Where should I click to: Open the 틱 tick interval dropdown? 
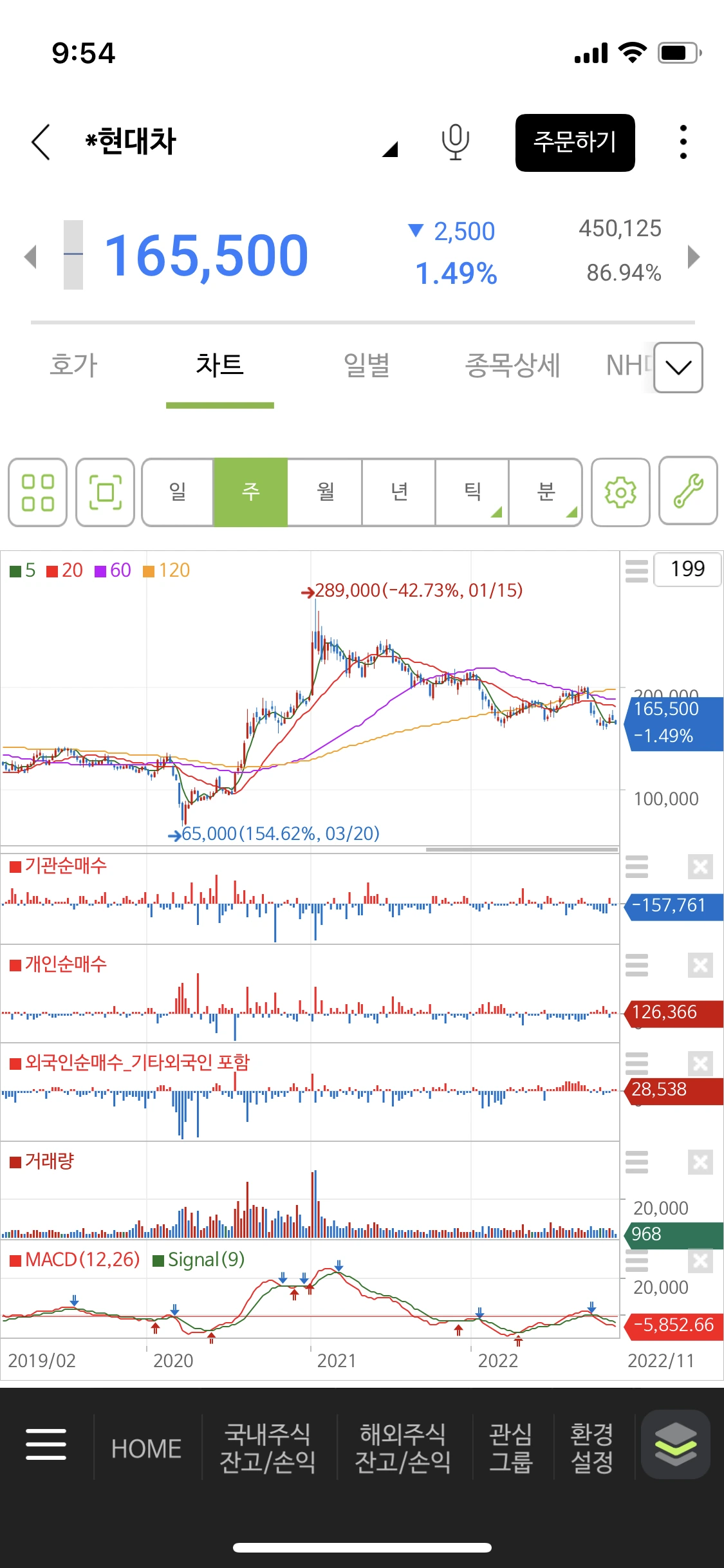pyautogui.click(x=472, y=492)
